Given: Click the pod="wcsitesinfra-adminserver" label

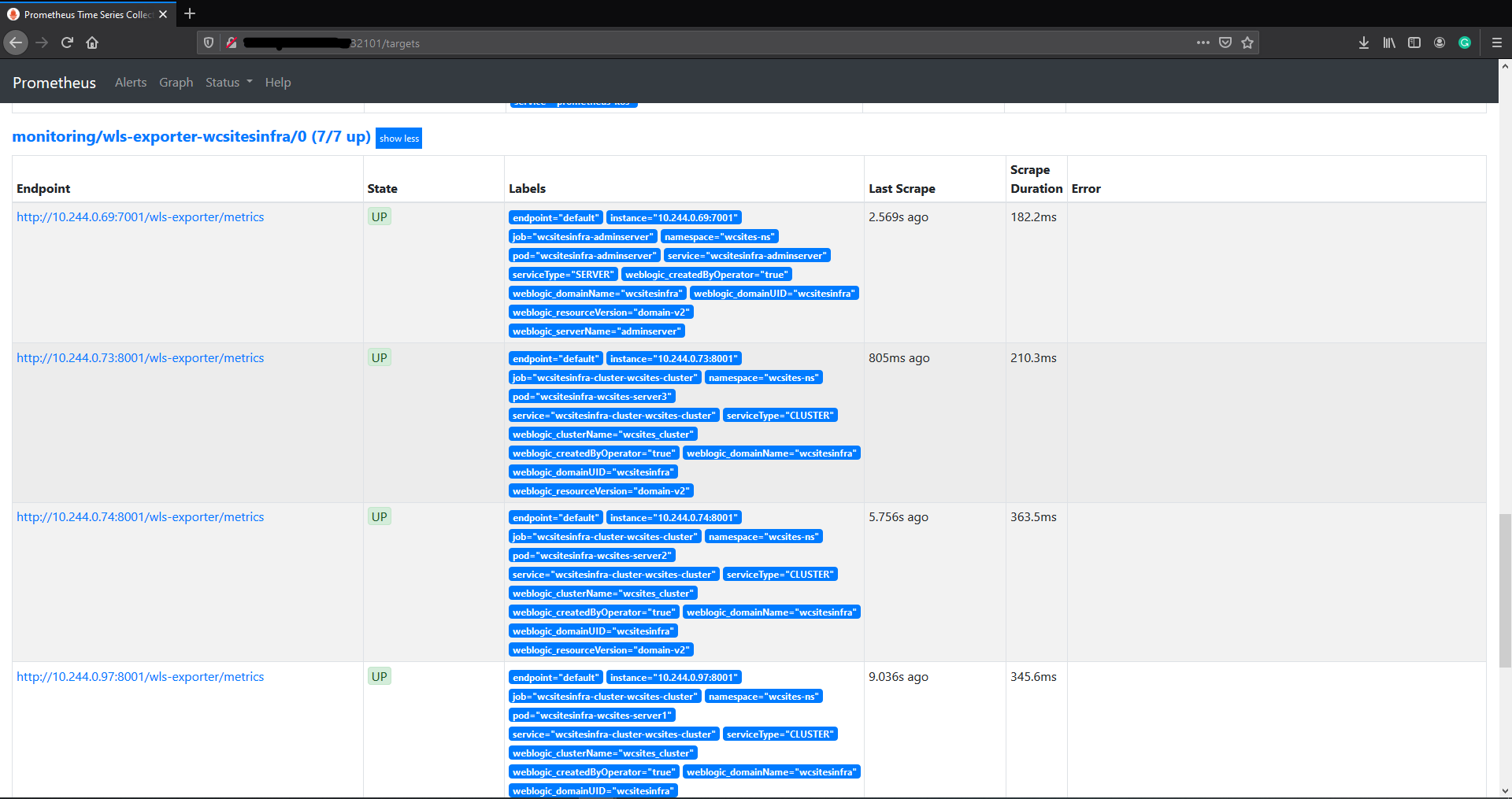Looking at the screenshot, I should click(584, 256).
